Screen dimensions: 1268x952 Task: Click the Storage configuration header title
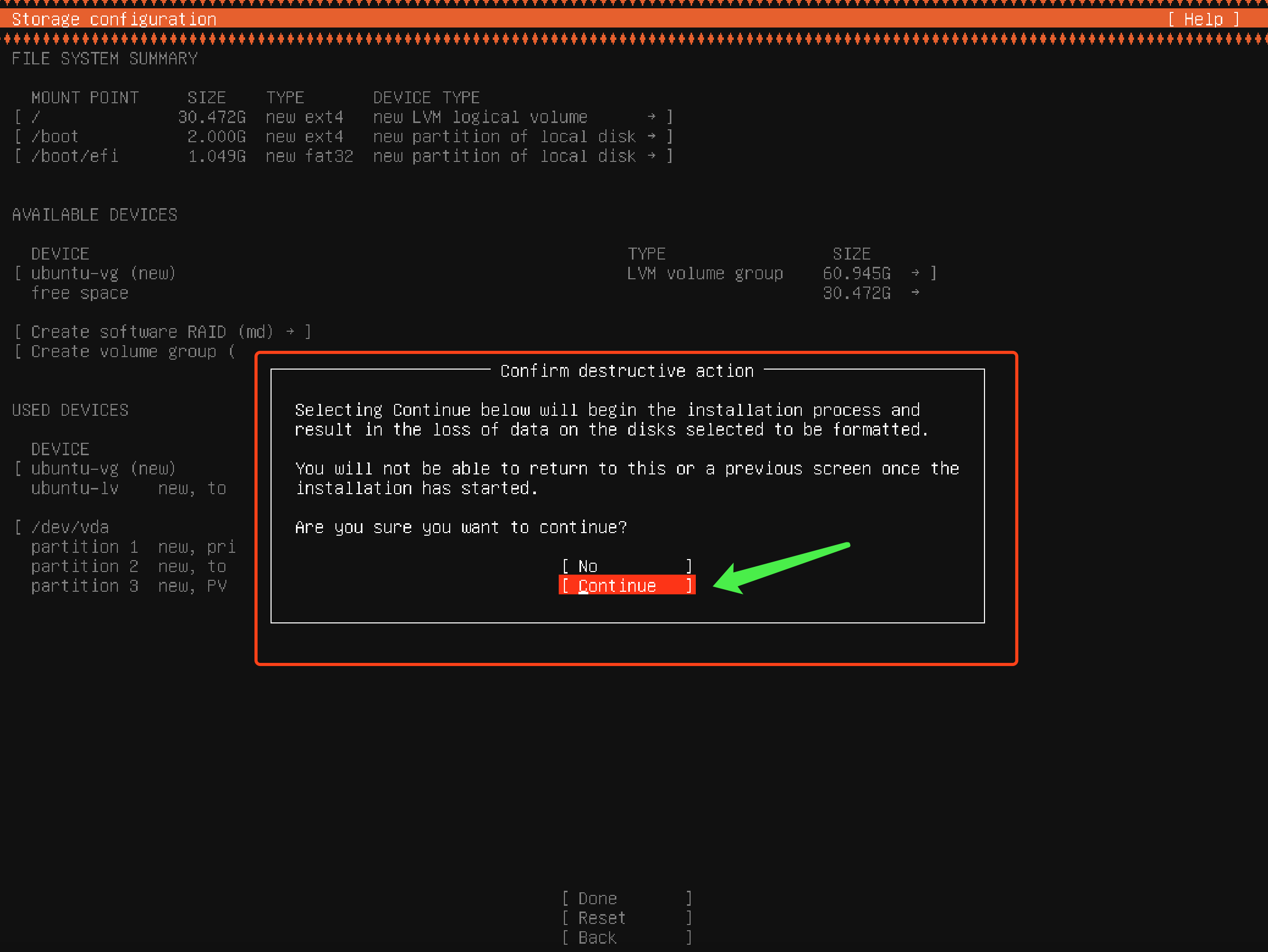(114, 19)
